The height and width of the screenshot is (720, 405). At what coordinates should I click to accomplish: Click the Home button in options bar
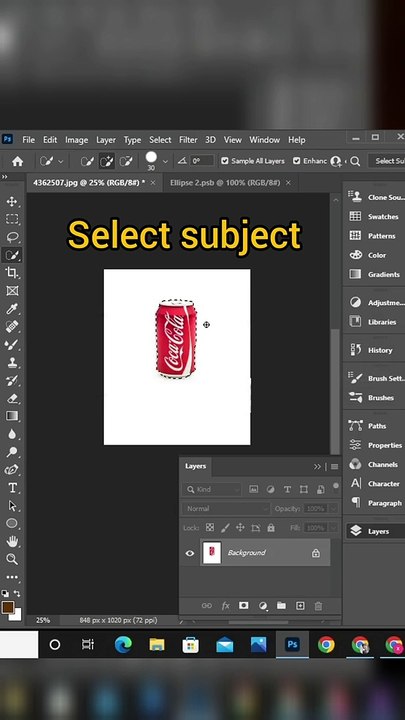click(x=17, y=161)
